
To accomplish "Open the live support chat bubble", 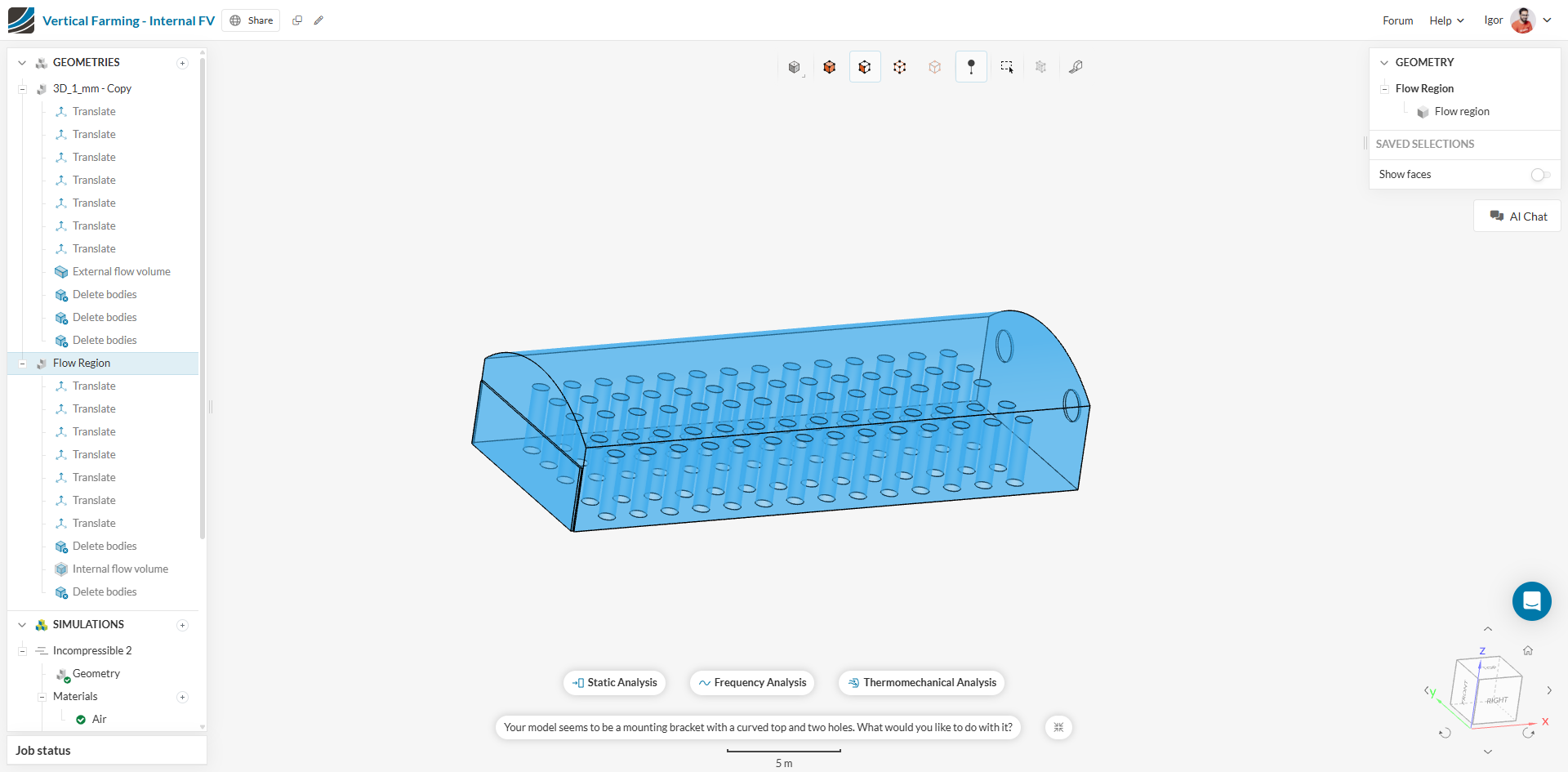I will [1531, 601].
